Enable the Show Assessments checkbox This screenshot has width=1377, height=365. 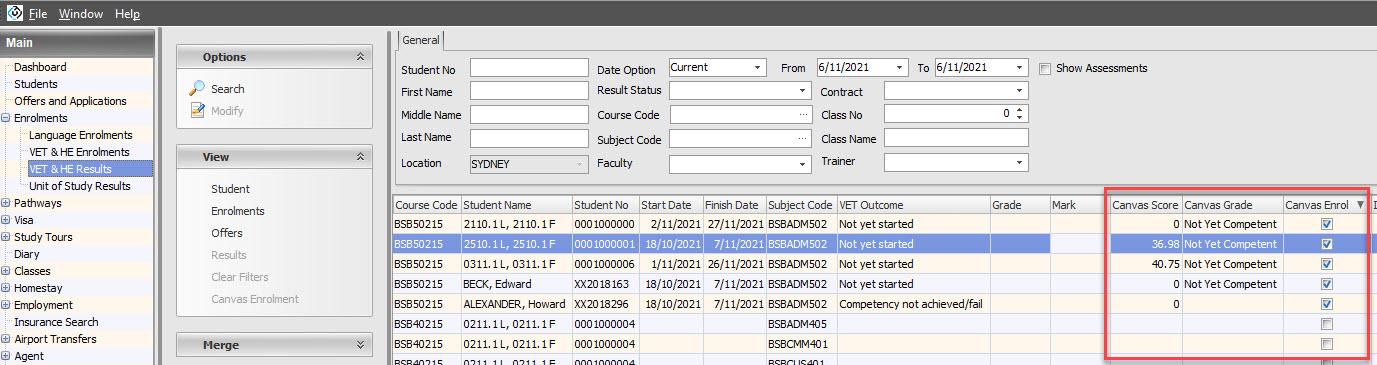click(x=1045, y=69)
